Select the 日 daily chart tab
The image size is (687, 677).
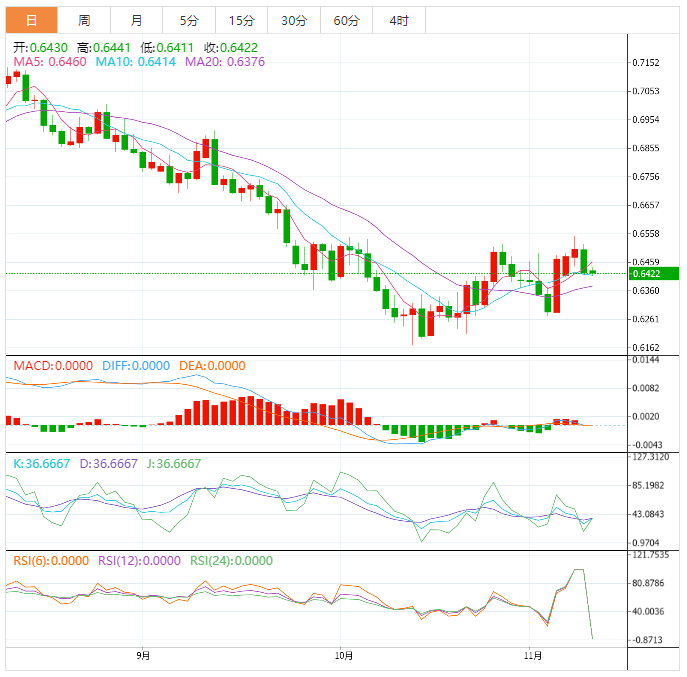[x=32, y=20]
